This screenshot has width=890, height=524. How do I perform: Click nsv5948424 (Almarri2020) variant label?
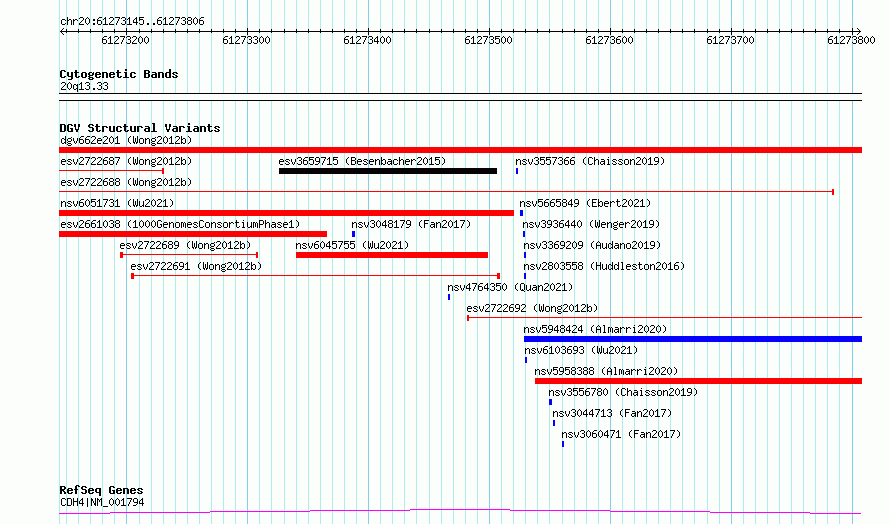595,329
